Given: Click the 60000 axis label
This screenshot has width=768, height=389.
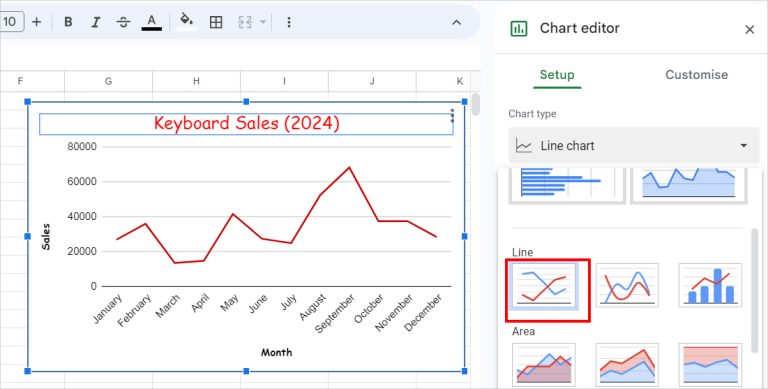Looking at the screenshot, I should [x=82, y=181].
